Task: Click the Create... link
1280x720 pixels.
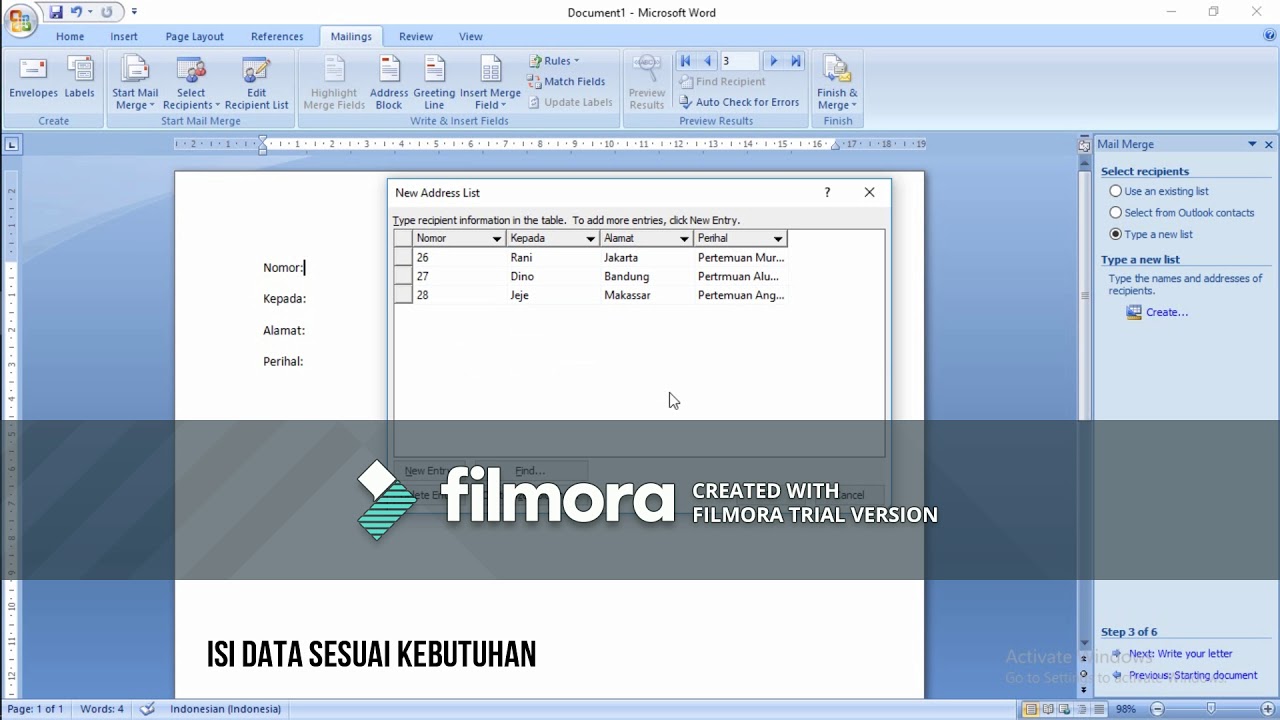Action: tap(1167, 312)
